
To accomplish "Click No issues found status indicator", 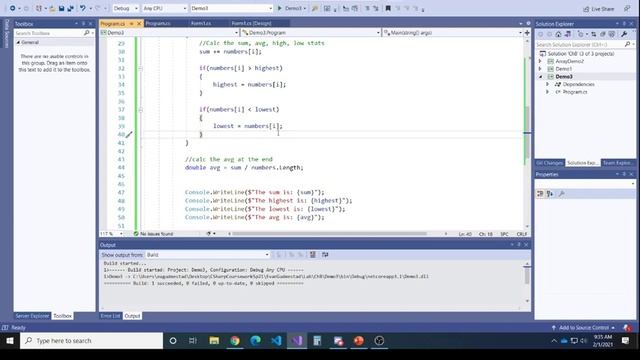I will [153, 234].
